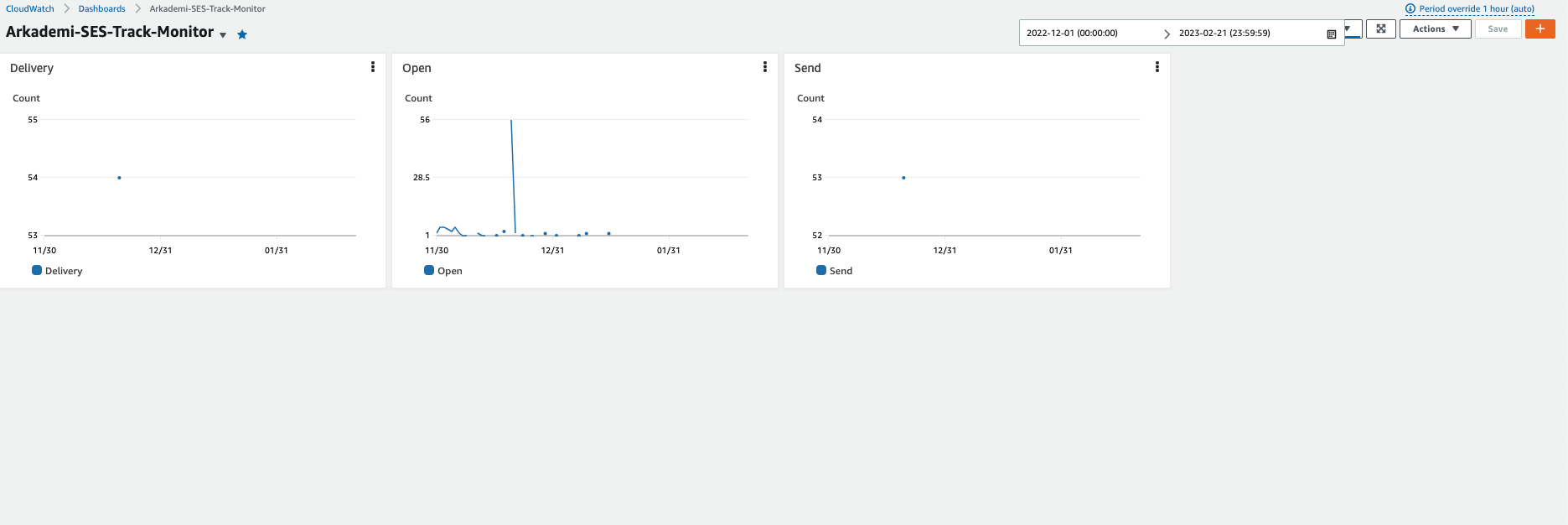
Task: Open the Send widget options menu
Action: point(1157,67)
